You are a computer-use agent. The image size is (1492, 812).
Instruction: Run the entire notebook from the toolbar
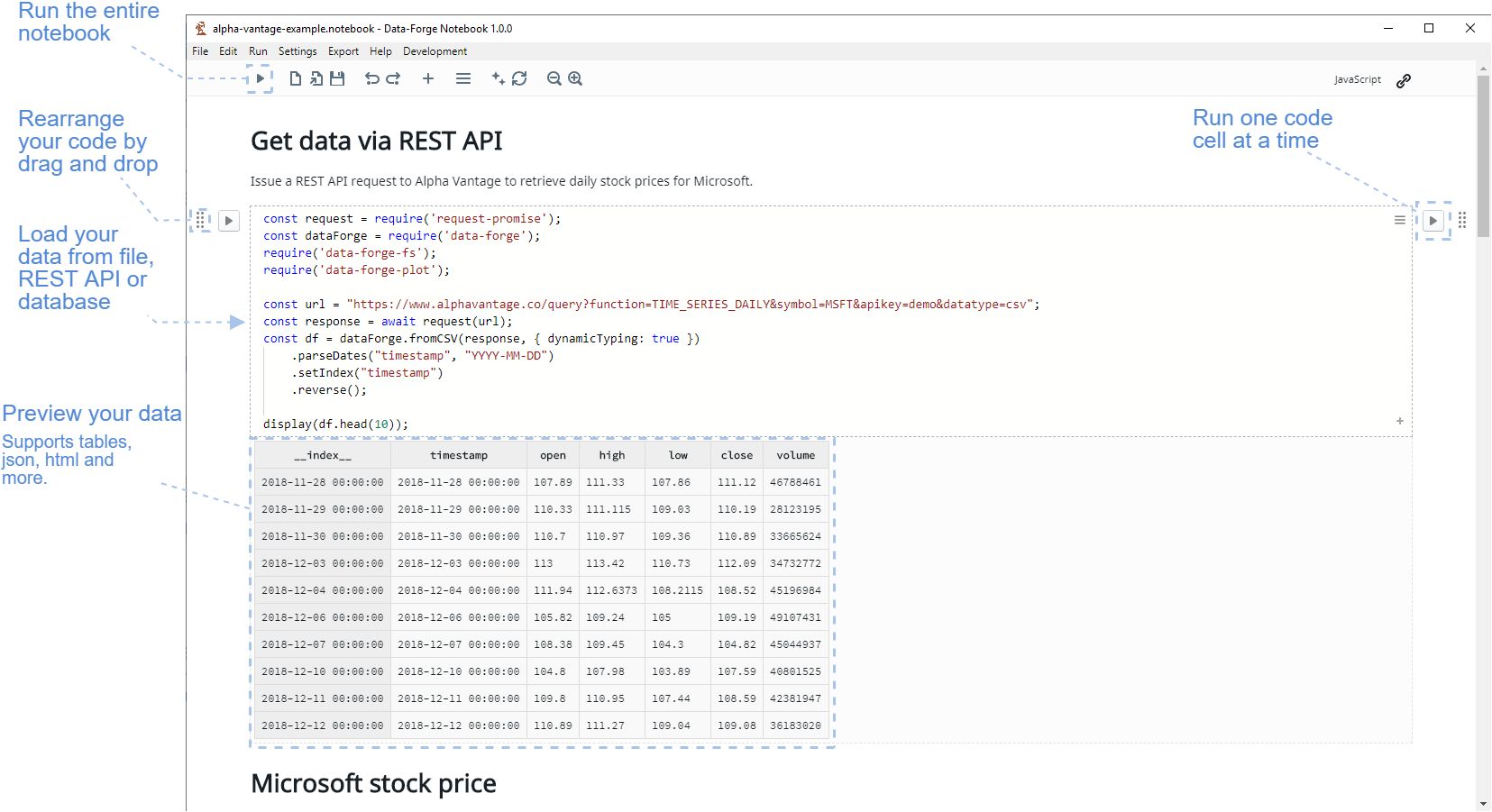(261, 79)
